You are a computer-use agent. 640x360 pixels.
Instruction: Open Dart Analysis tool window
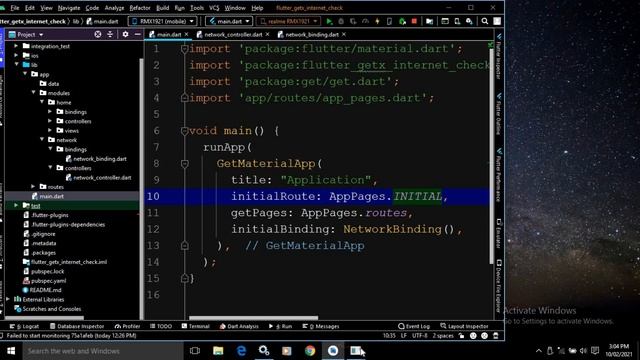coord(239,326)
